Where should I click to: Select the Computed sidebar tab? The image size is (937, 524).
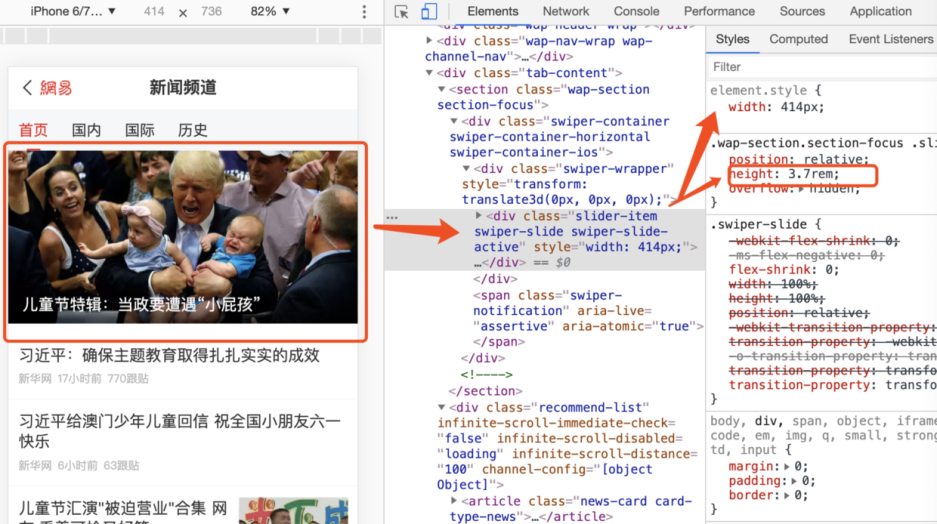click(798, 39)
